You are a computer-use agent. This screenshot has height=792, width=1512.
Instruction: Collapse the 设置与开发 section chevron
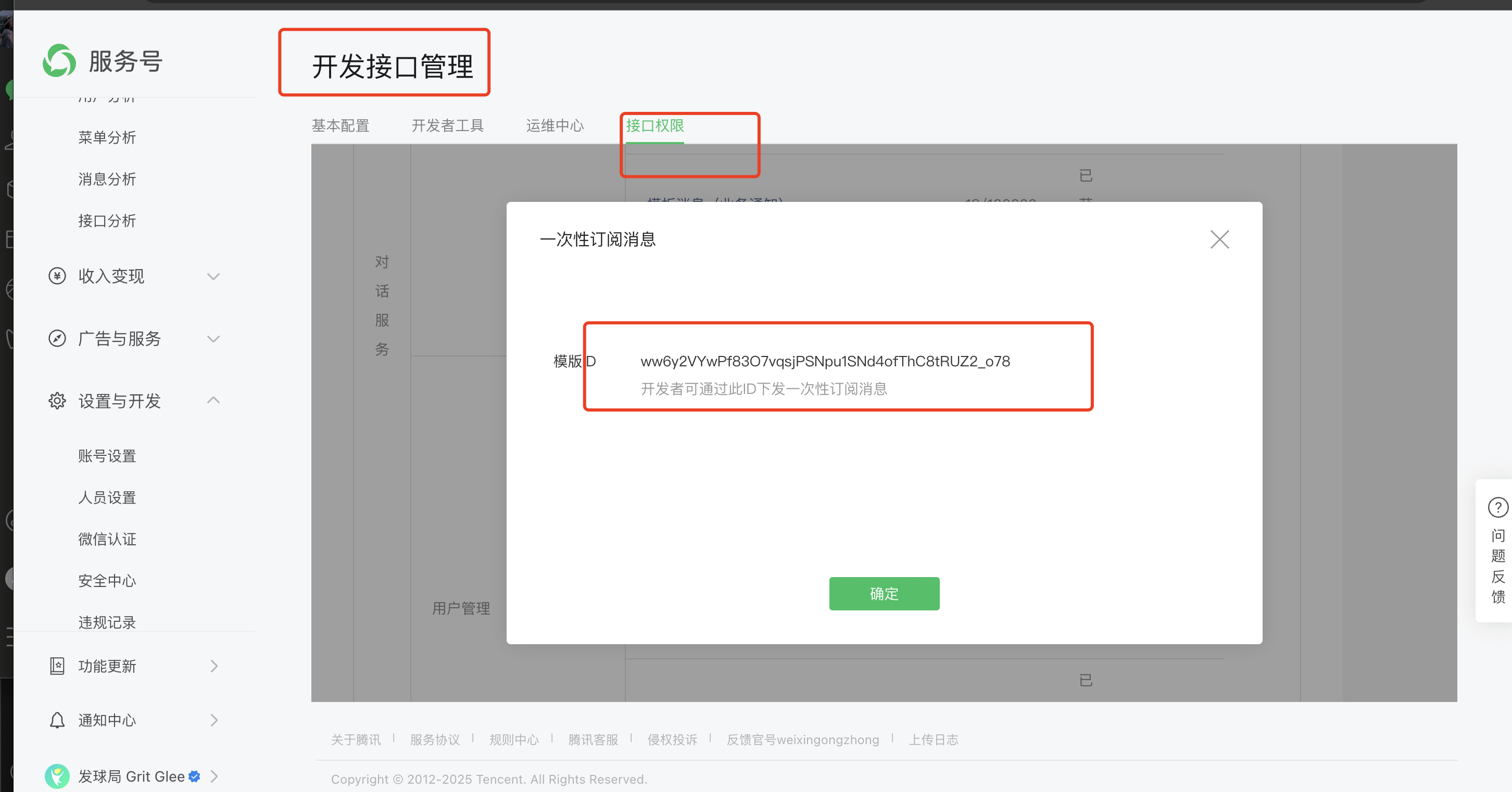click(213, 401)
